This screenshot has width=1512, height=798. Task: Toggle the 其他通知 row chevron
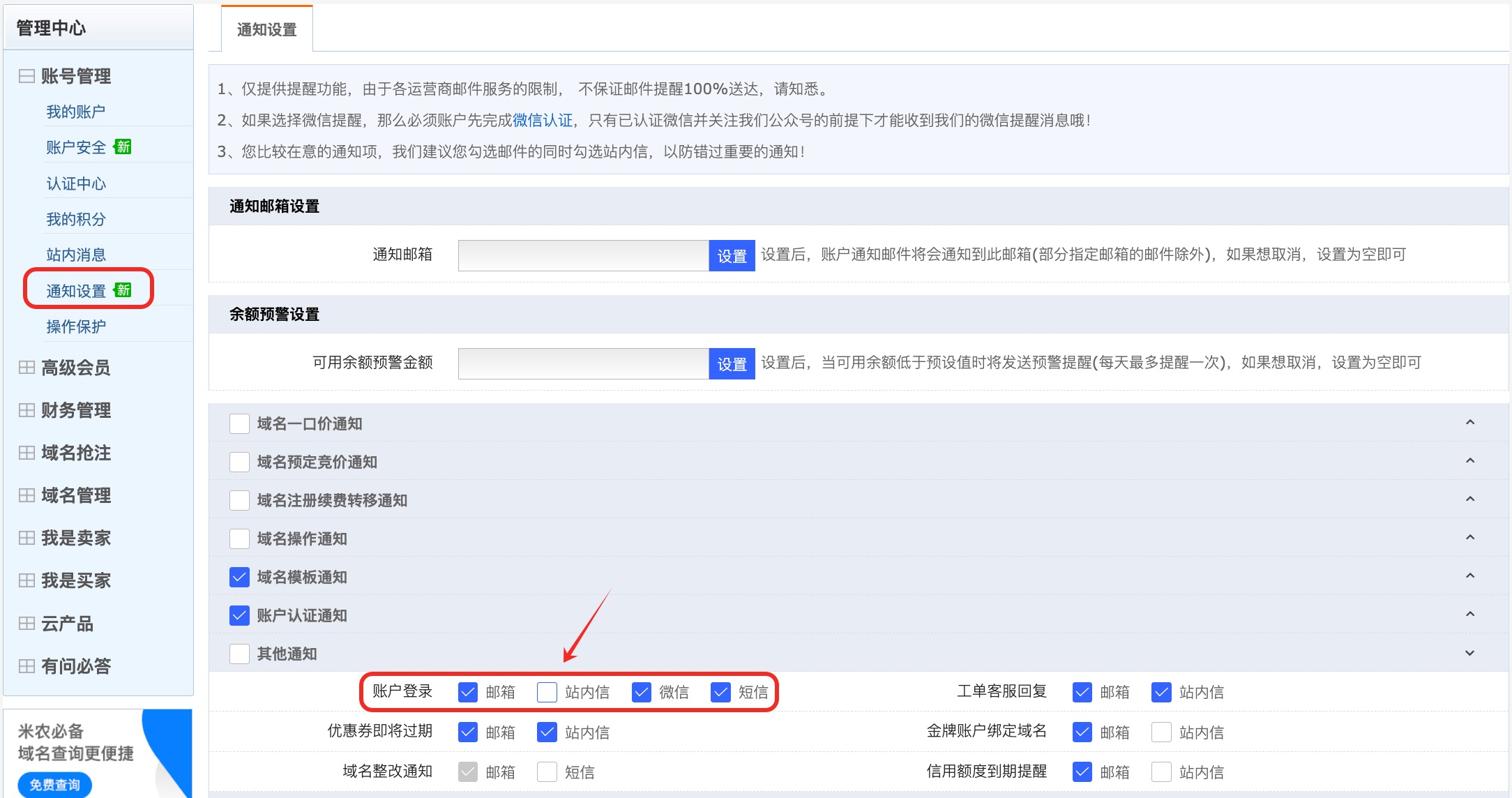pos(1469,654)
